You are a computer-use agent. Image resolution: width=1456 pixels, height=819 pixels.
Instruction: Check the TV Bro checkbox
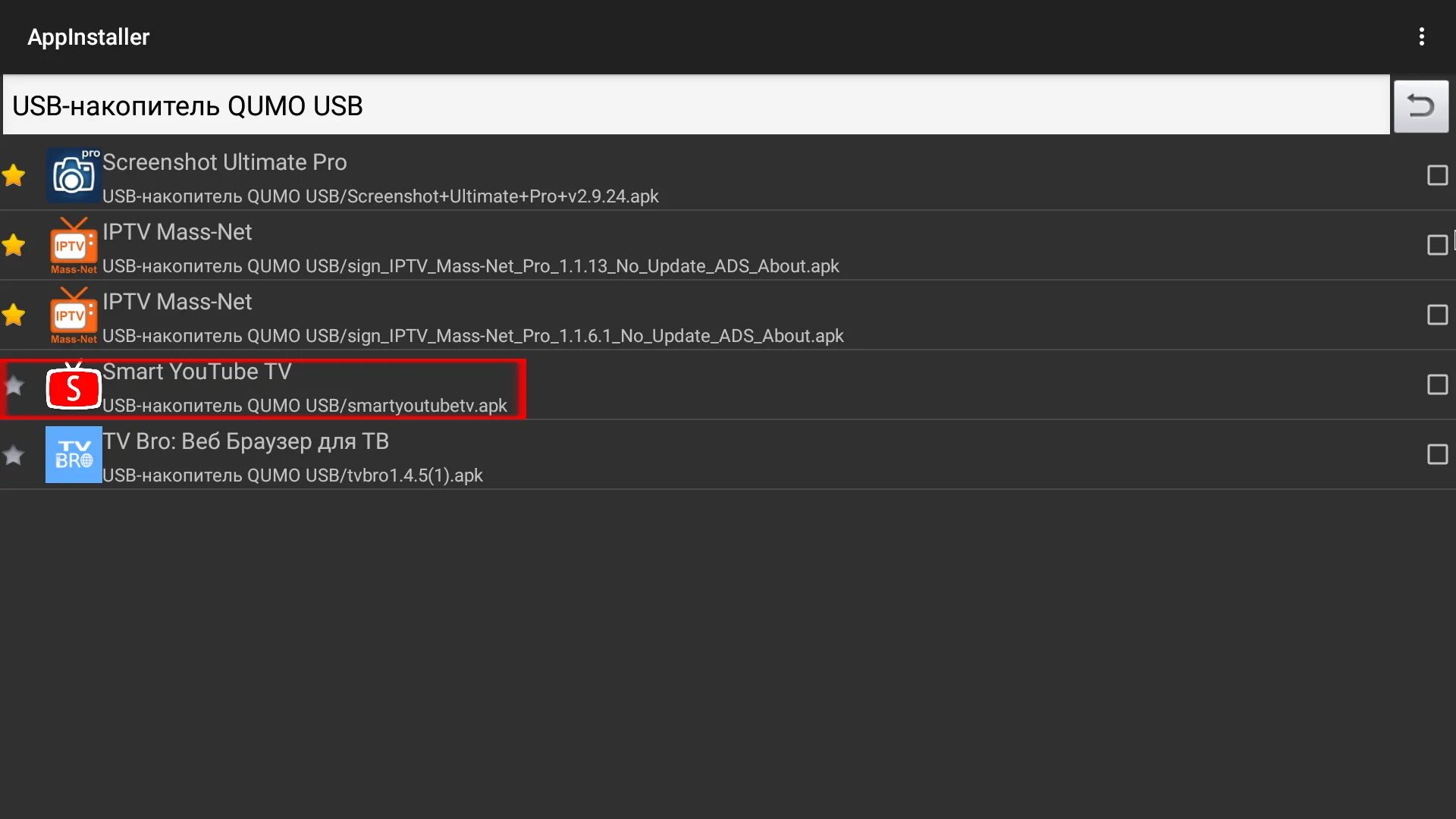1437,454
